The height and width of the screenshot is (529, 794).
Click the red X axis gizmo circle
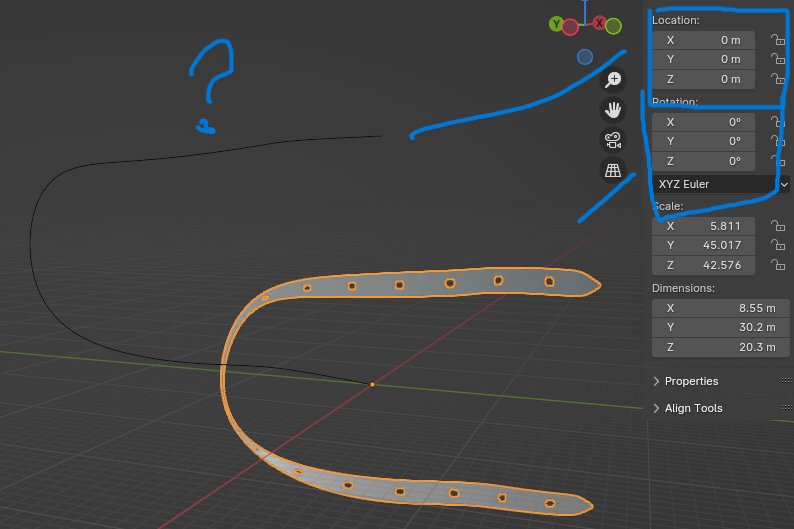(x=600, y=23)
